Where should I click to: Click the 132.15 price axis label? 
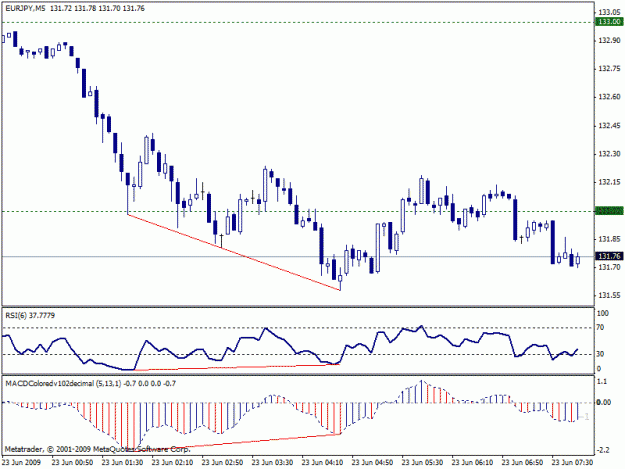pos(609,182)
